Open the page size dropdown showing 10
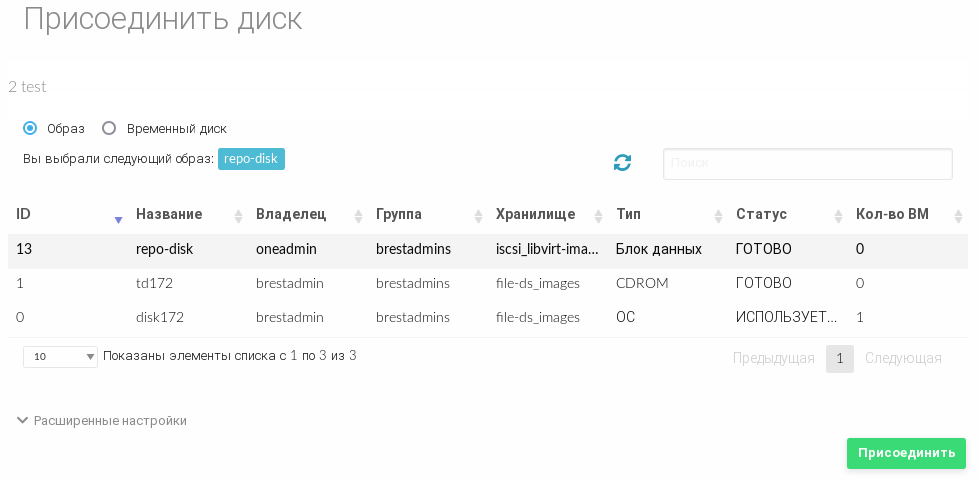978x480 pixels. coord(60,356)
